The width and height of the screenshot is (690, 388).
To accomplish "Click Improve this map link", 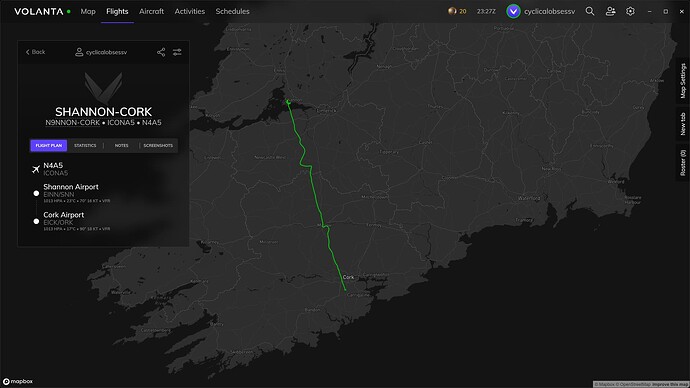I will (x=669, y=384).
